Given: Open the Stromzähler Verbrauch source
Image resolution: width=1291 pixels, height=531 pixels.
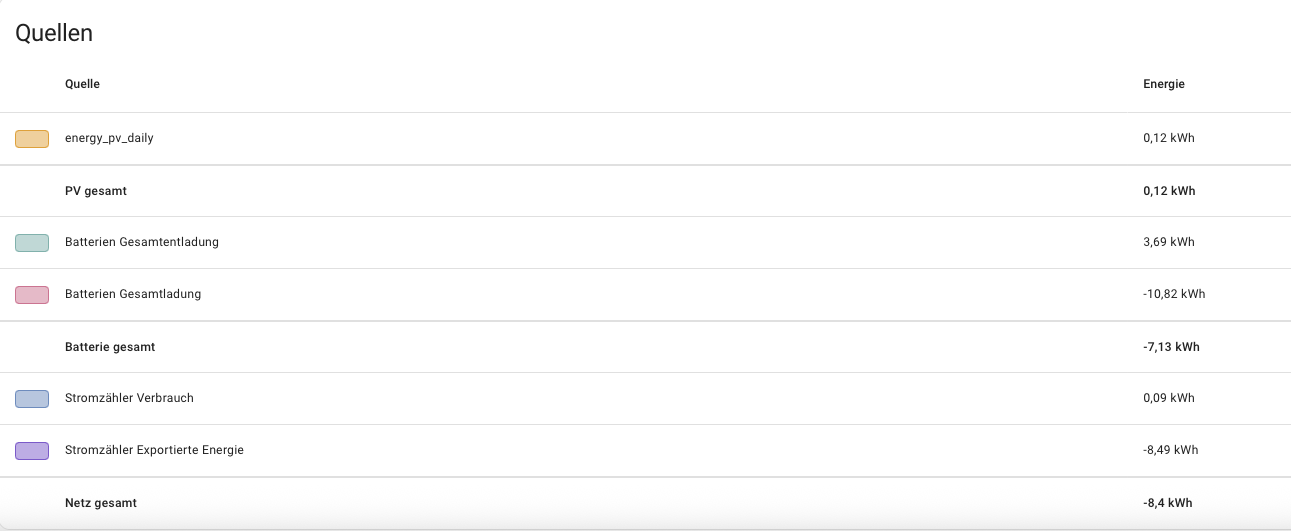Looking at the screenshot, I should tap(129, 399).
